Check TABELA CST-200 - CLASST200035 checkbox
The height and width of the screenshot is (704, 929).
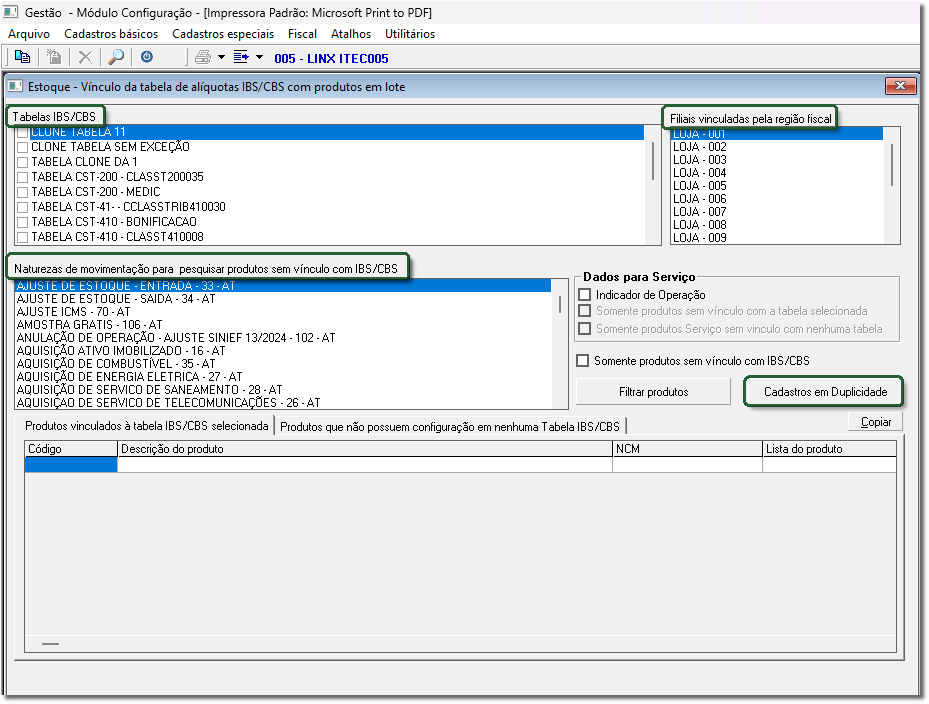coord(23,177)
